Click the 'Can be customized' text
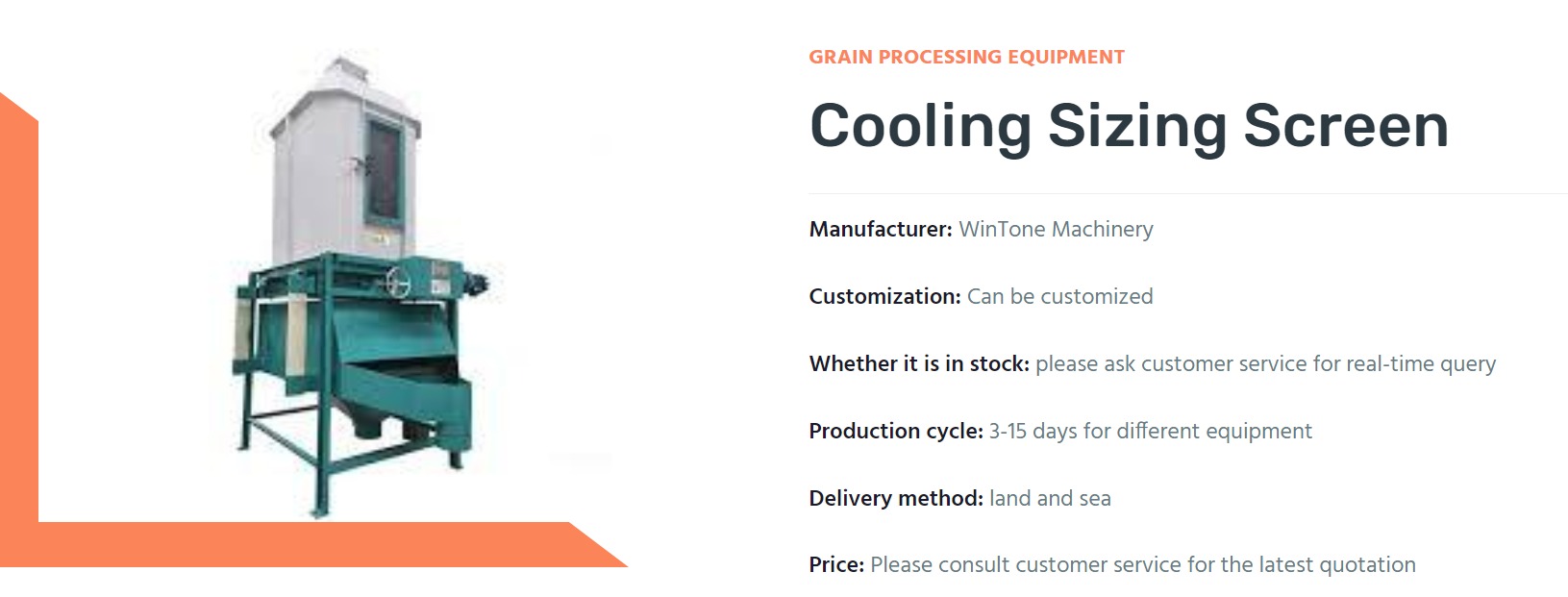 (x=1059, y=297)
